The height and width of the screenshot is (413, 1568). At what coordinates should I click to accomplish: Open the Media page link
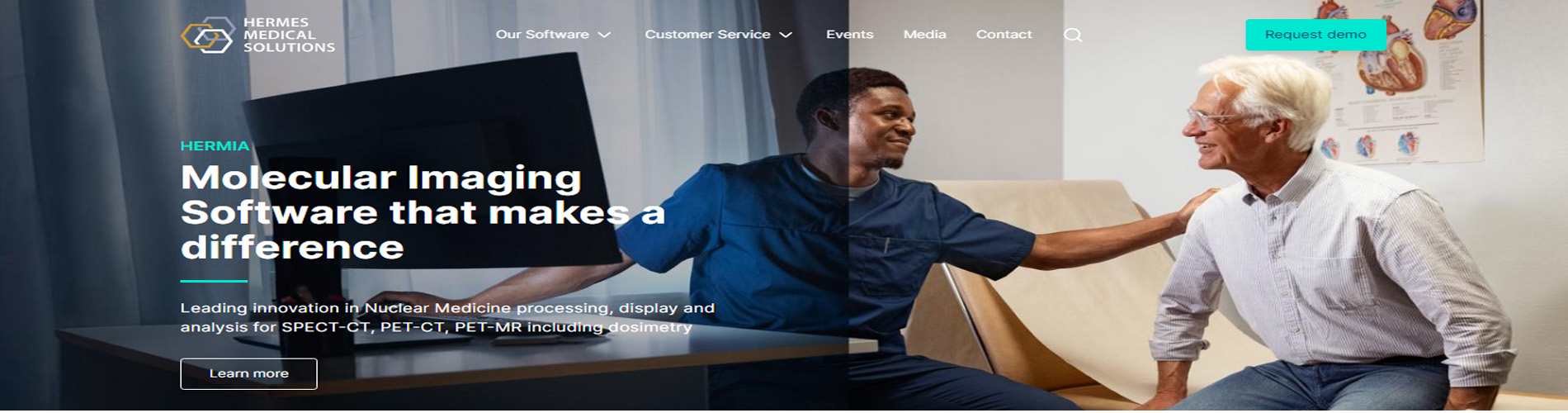pos(924,35)
